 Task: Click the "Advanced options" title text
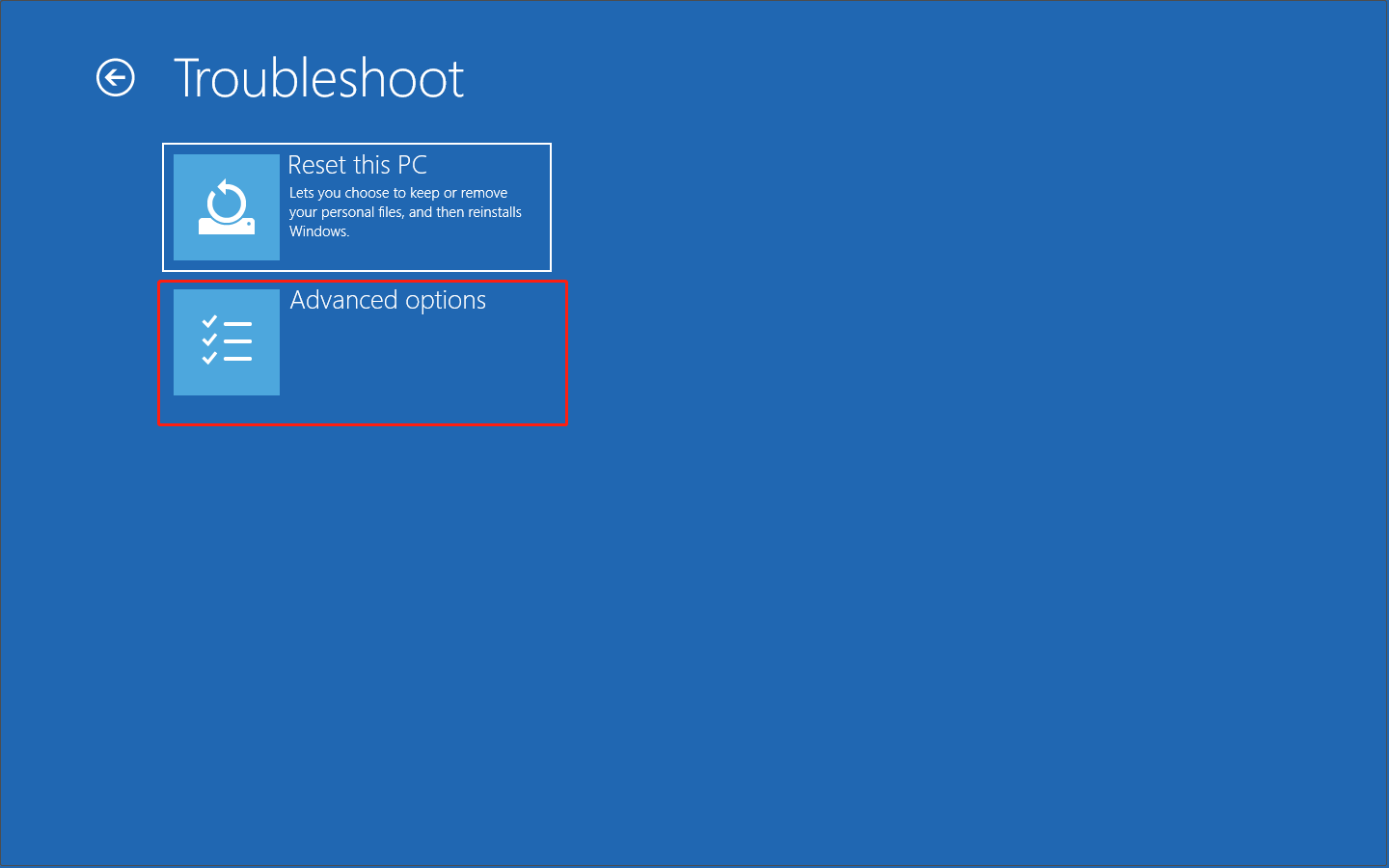coord(388,301)
